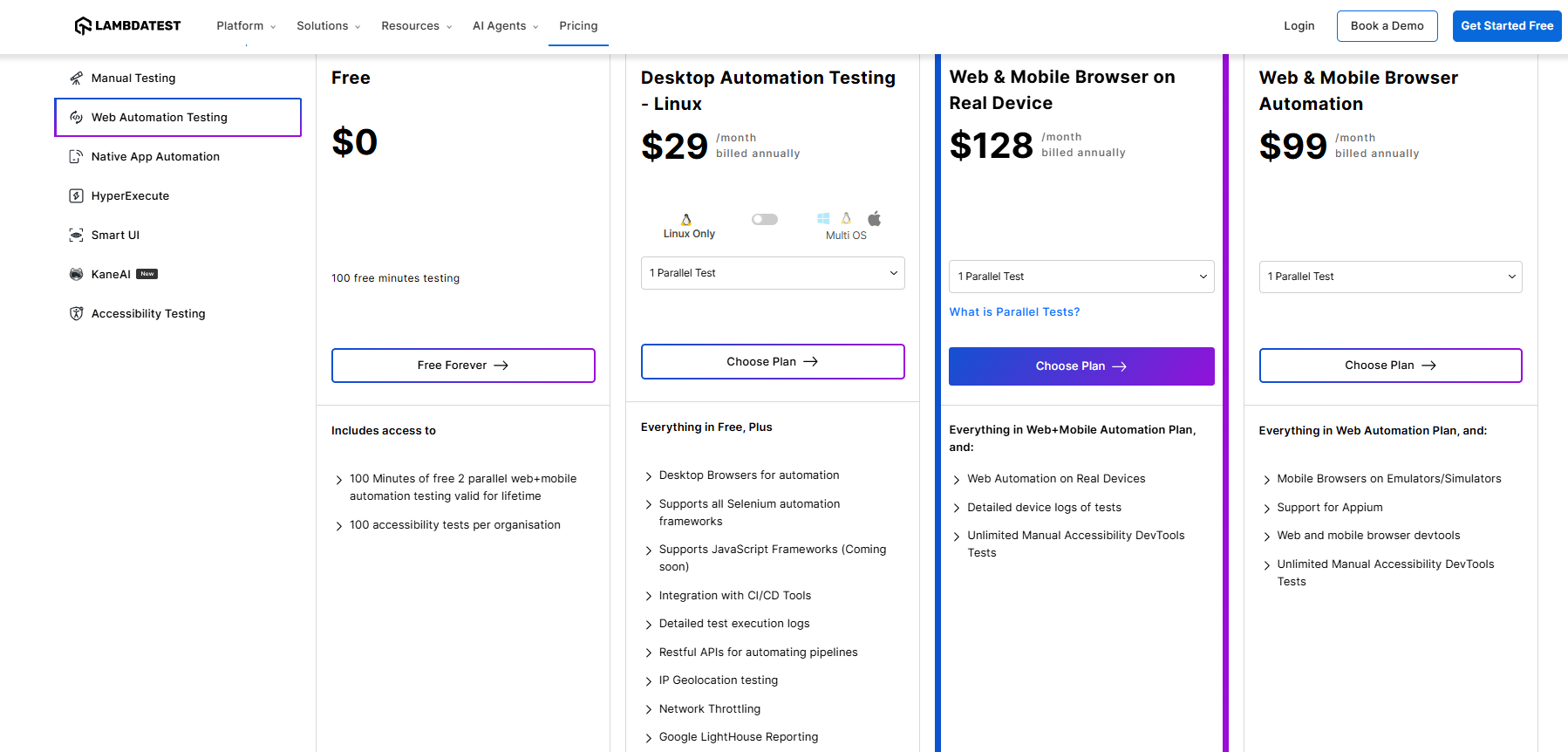The image size is (1568, 752).
Task: Select the Manual Testing rocket icon
Action: [77, 78]
